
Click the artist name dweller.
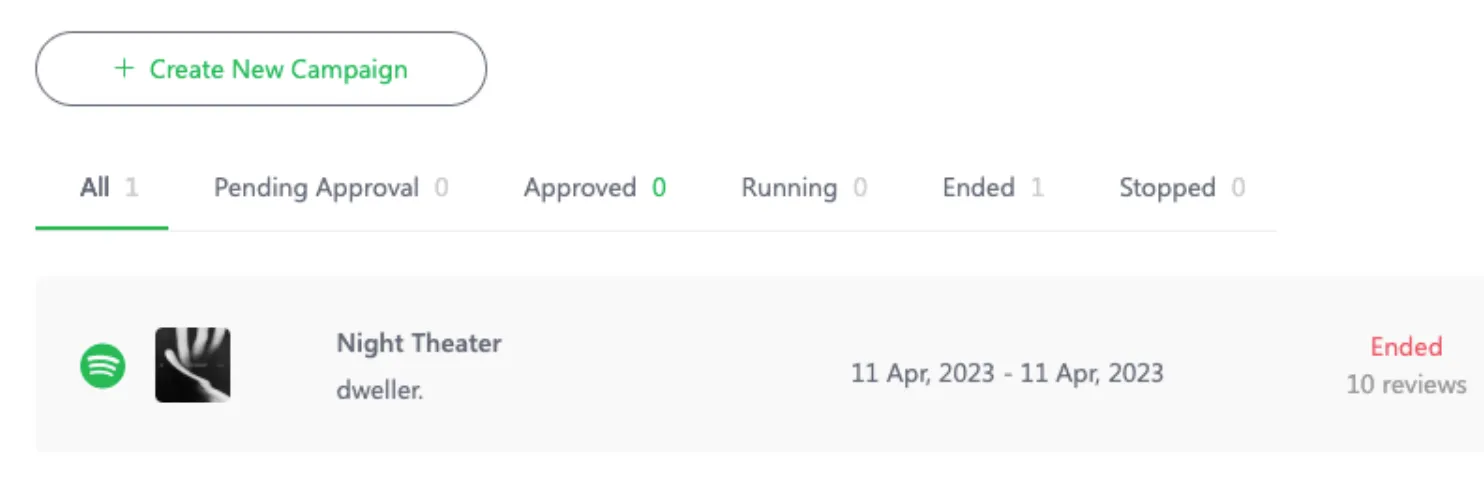380,390
